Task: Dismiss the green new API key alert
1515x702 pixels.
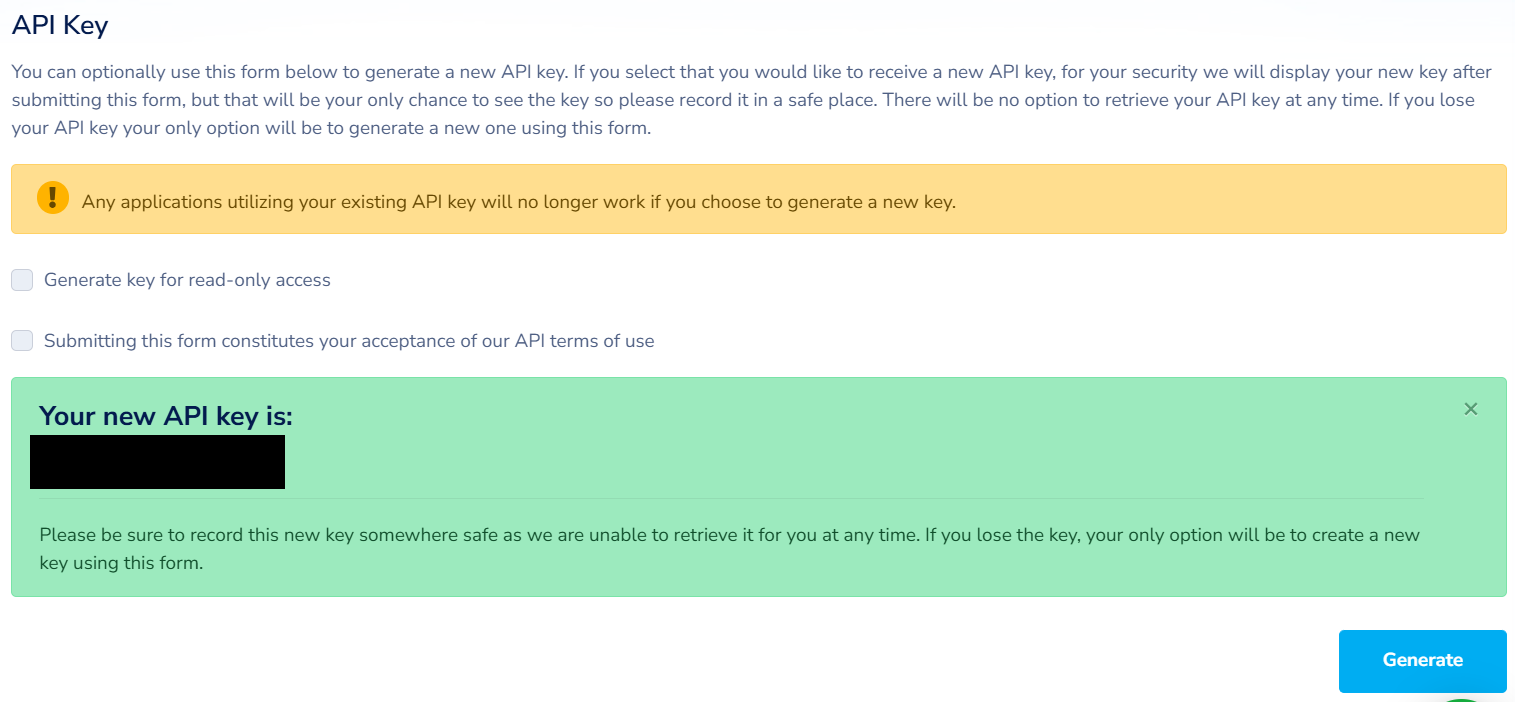Action: [x=1470, y=408]
